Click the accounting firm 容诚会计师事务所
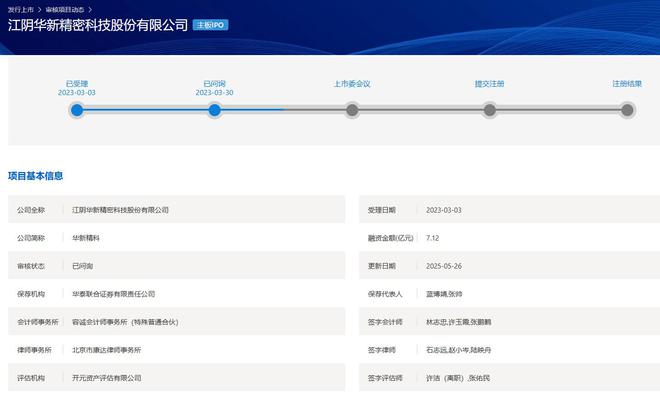 click(x=125, y=322)
